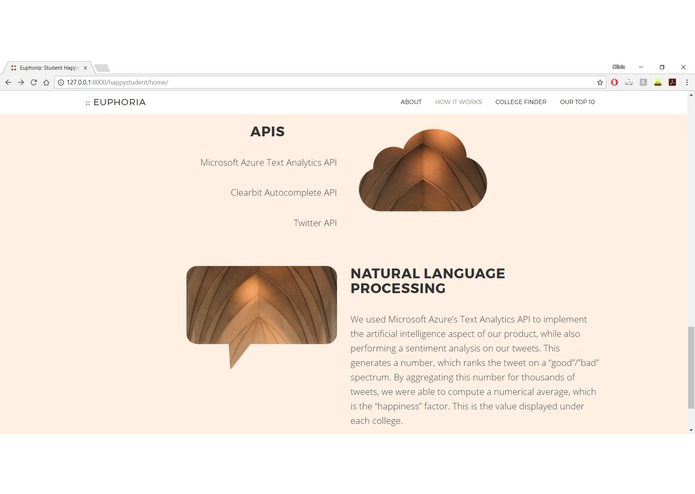Open a new browser tab
The image size is (695, 494).
pyautogui.click(x=102, y=68)
